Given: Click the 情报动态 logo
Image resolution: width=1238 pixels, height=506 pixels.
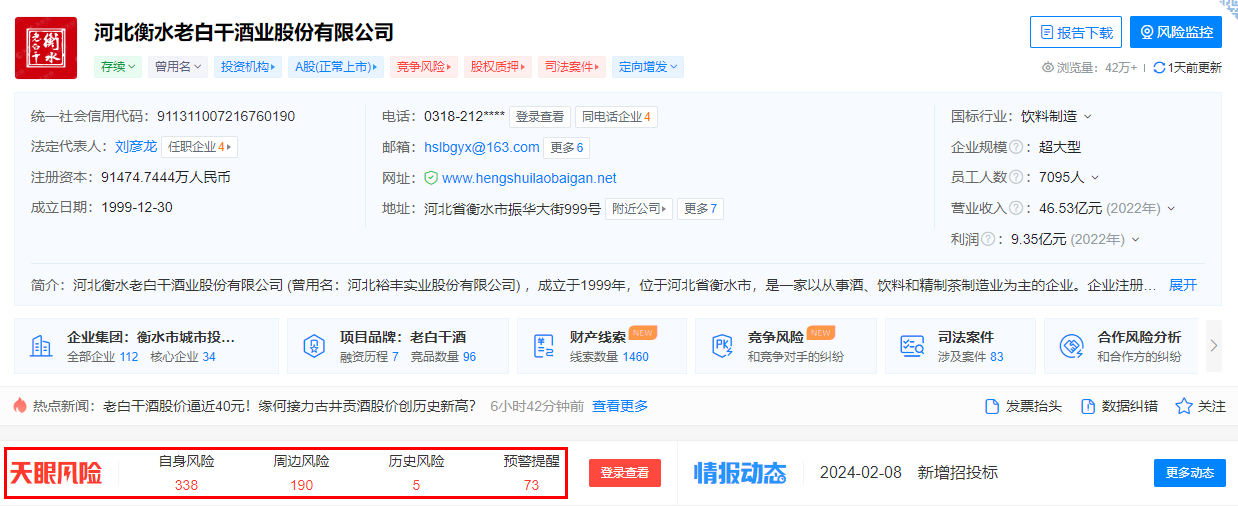Looking at the screenshot, I should (740, 473).
